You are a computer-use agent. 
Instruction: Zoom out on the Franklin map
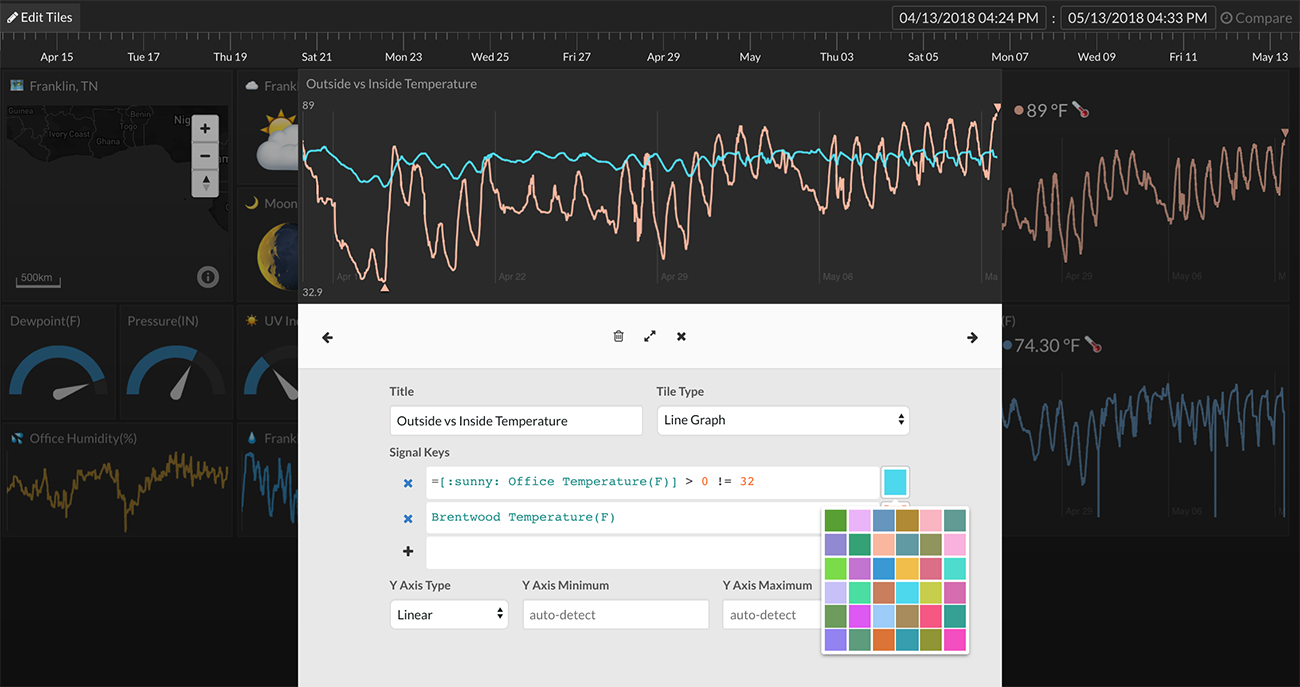pos(205,156)
